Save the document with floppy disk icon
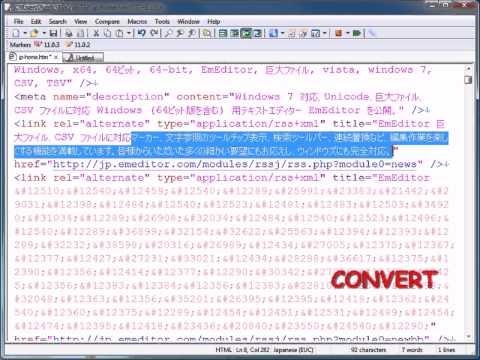Image resolution: width=480 pixels, height=360 pixels. point(53,33)
